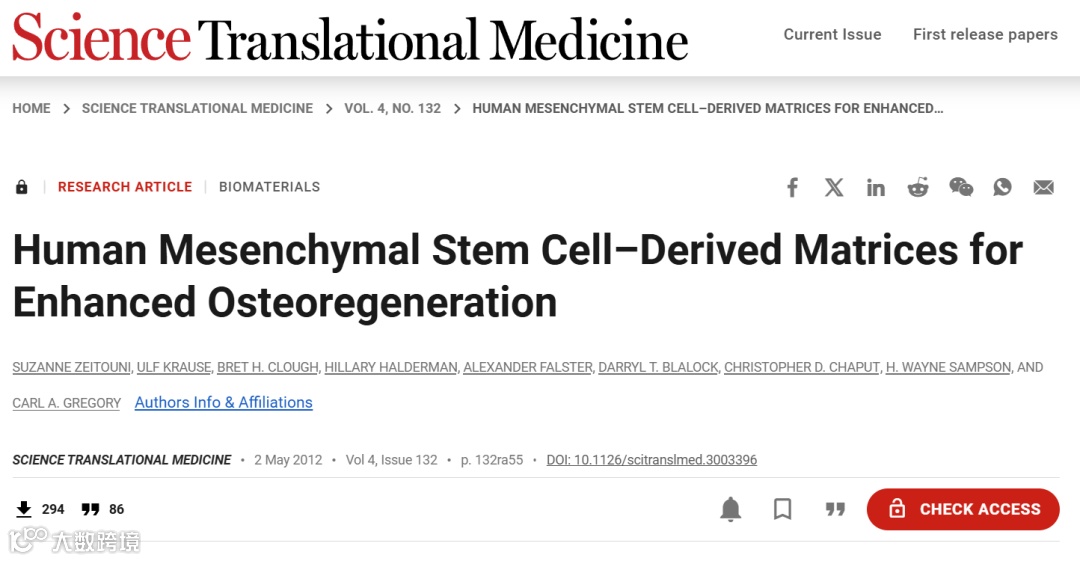Screen dimensions: 1080x561
Task: Share article on Reddit
Action: click(918, 187)
